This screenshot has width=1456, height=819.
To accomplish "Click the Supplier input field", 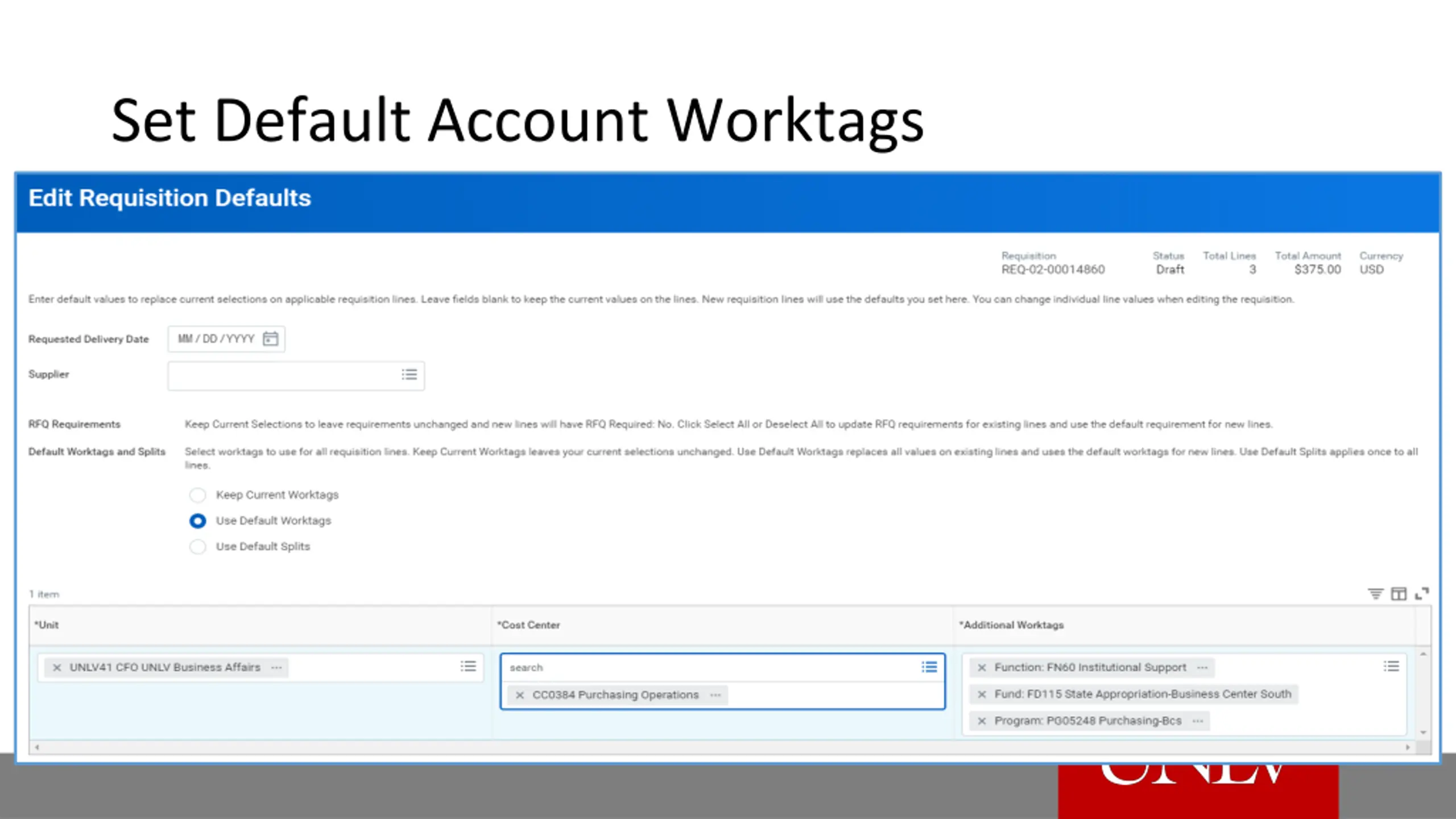I will (x=296, y=375).
